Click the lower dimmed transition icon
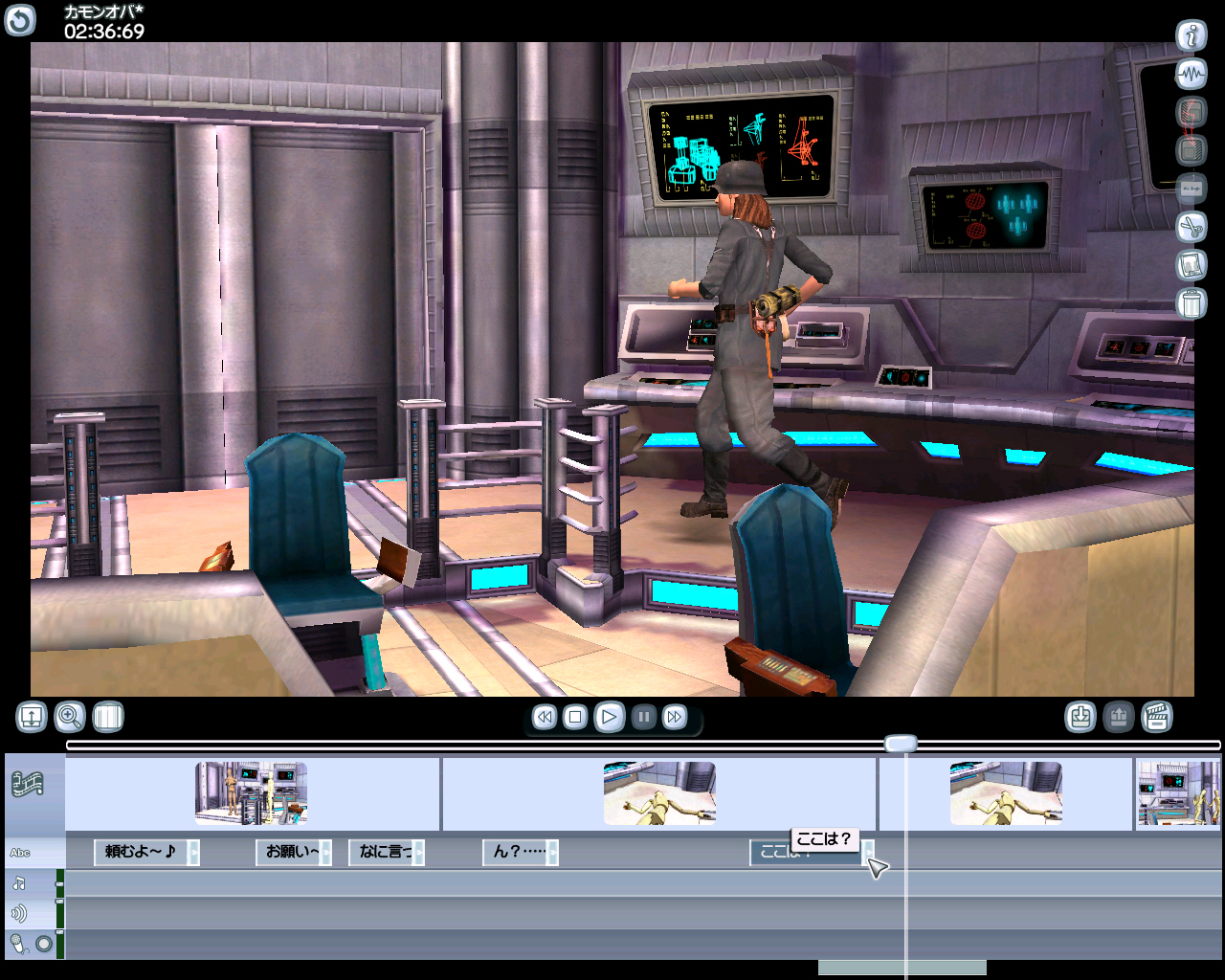The image size is (1225, 980). pyautogui.click(x=1192, y=150)
